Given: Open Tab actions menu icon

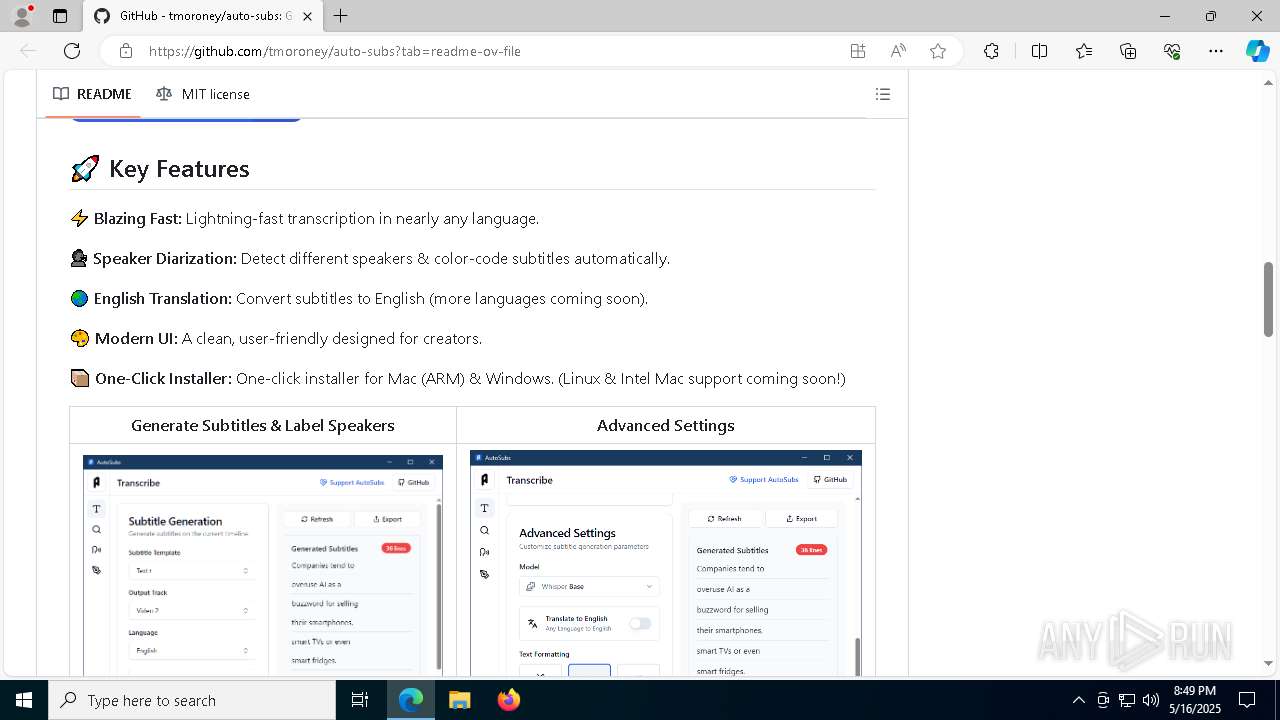Looking at the screenshot, I should click(x=60, y=16).
